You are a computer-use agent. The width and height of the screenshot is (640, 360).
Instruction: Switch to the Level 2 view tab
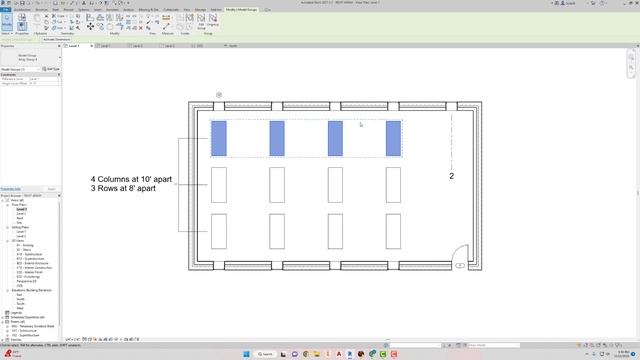coord(138,46)
